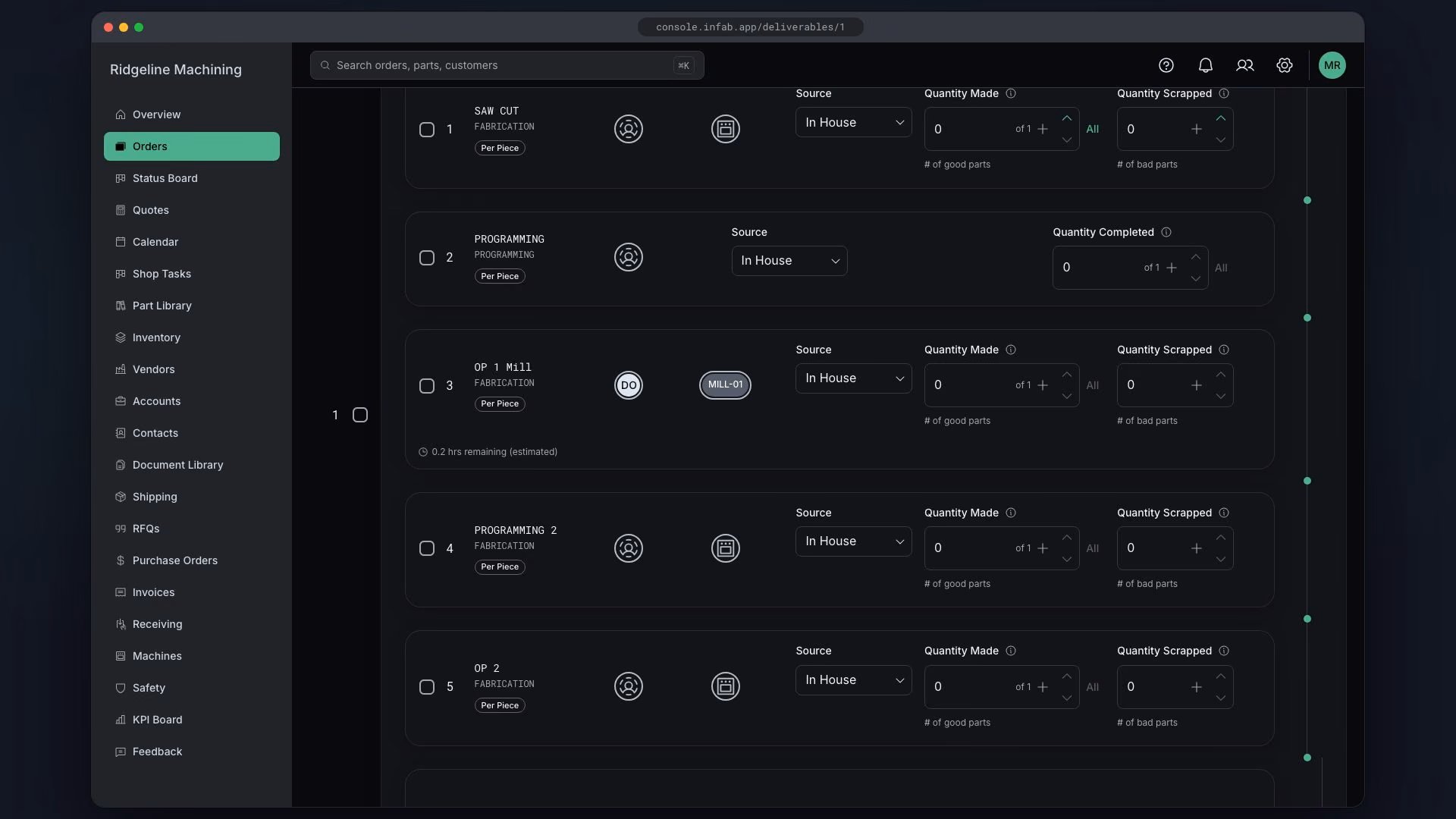Focus the search orders, parts, customers field

coord(507,65)
